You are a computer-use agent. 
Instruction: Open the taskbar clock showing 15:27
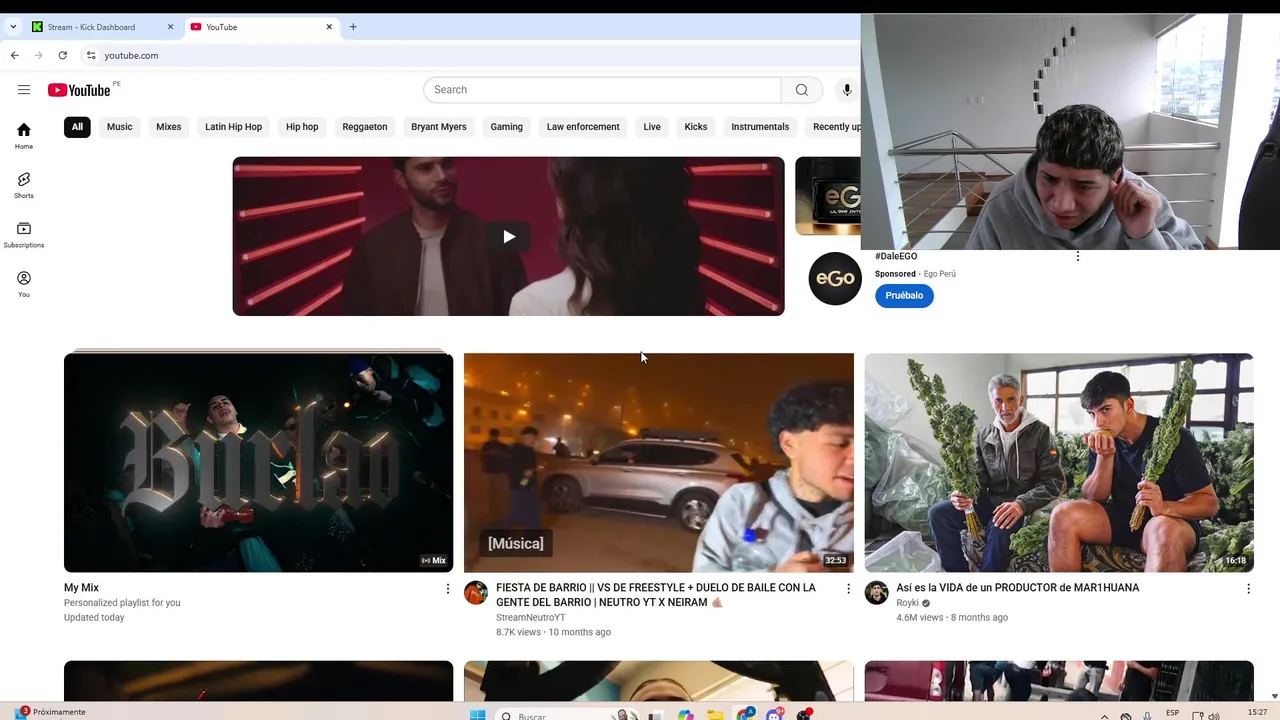(x=1258, y=712)
